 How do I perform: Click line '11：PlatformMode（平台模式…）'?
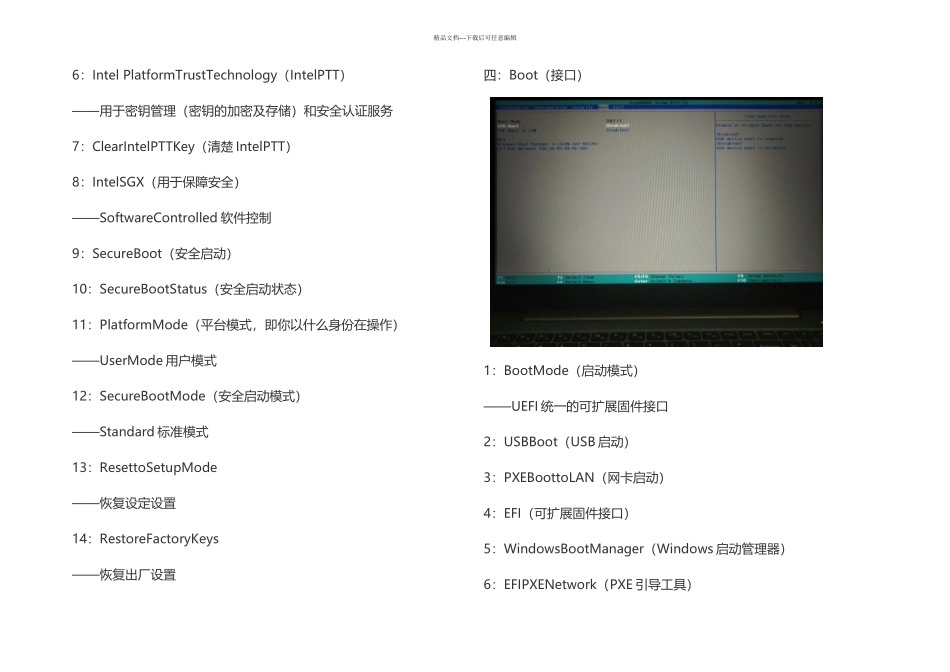pos(235,325)
